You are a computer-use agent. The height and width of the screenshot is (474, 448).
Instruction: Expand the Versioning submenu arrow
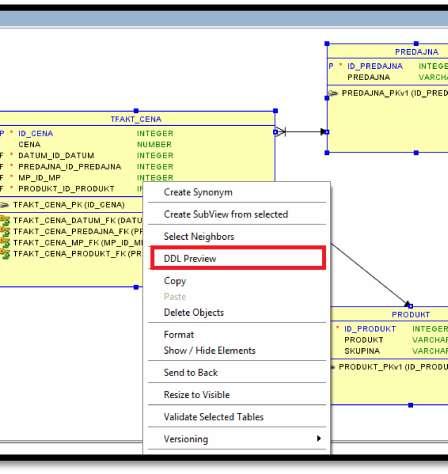[x=319, y=438]
